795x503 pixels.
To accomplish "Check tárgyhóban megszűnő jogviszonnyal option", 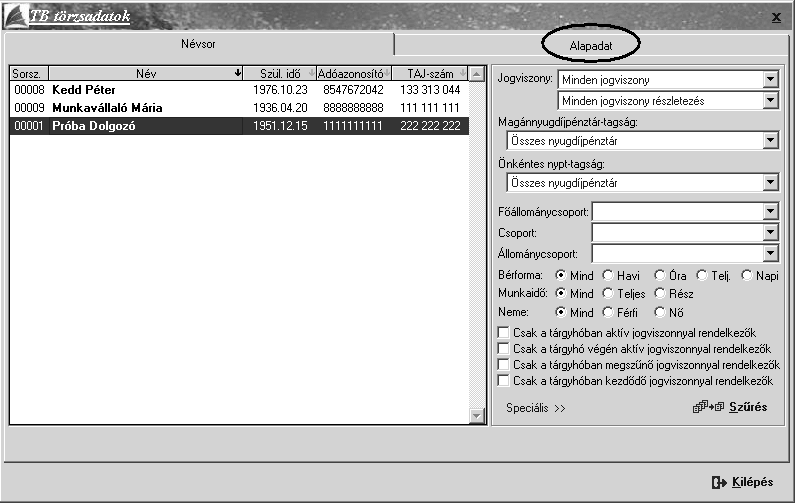I will 503,365.
